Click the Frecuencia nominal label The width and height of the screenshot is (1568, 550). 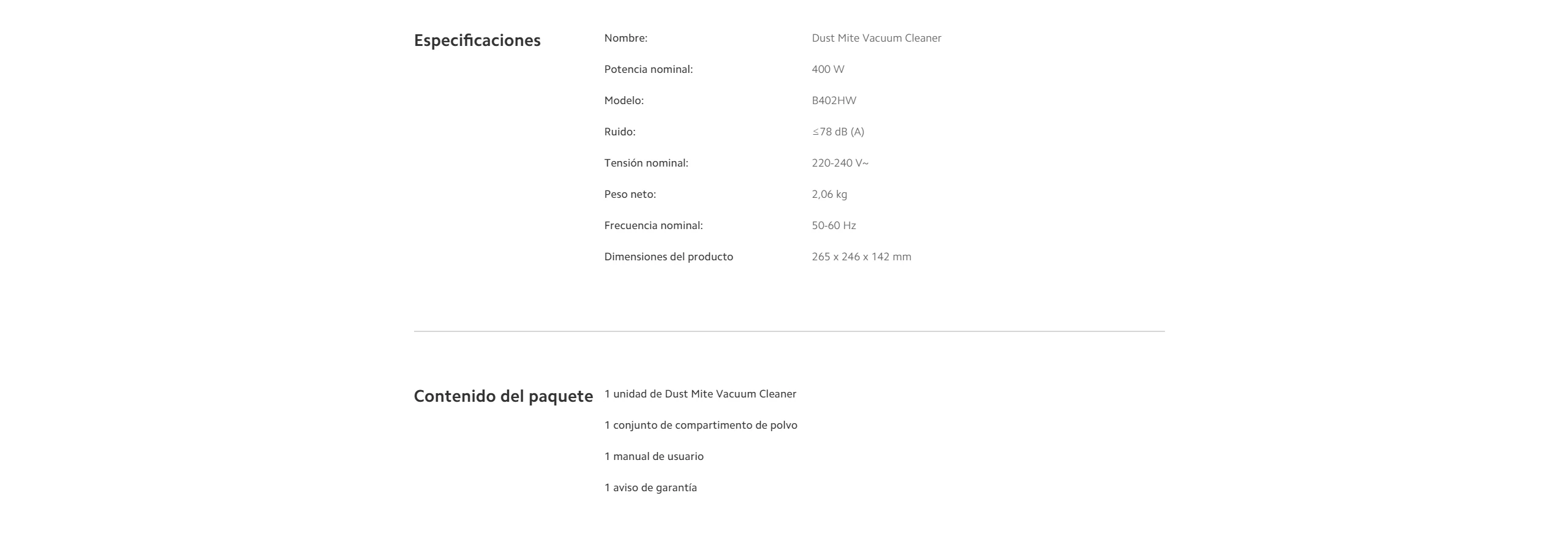pos(653,225)
